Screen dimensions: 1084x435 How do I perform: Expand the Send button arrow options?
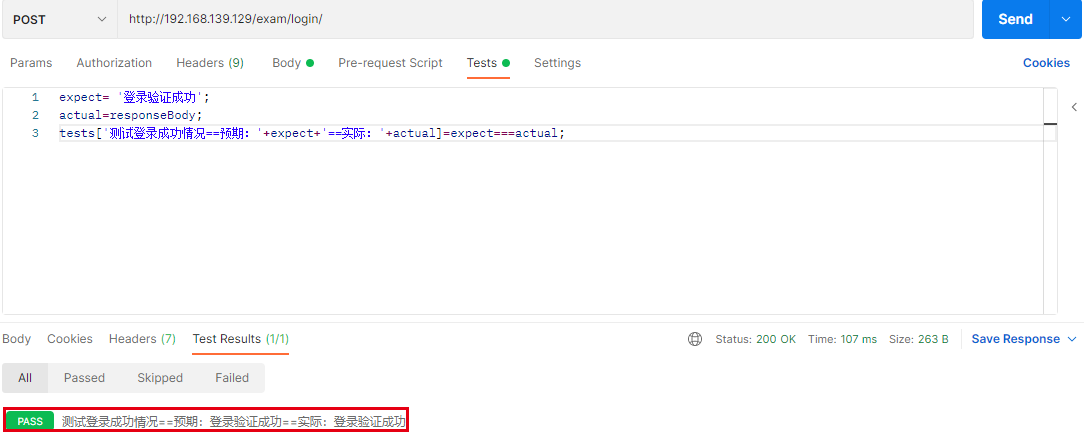pos(1065,19)
